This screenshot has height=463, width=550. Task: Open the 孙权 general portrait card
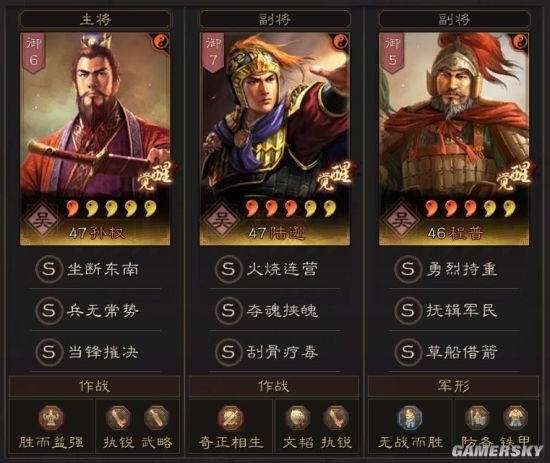[95, 139]
